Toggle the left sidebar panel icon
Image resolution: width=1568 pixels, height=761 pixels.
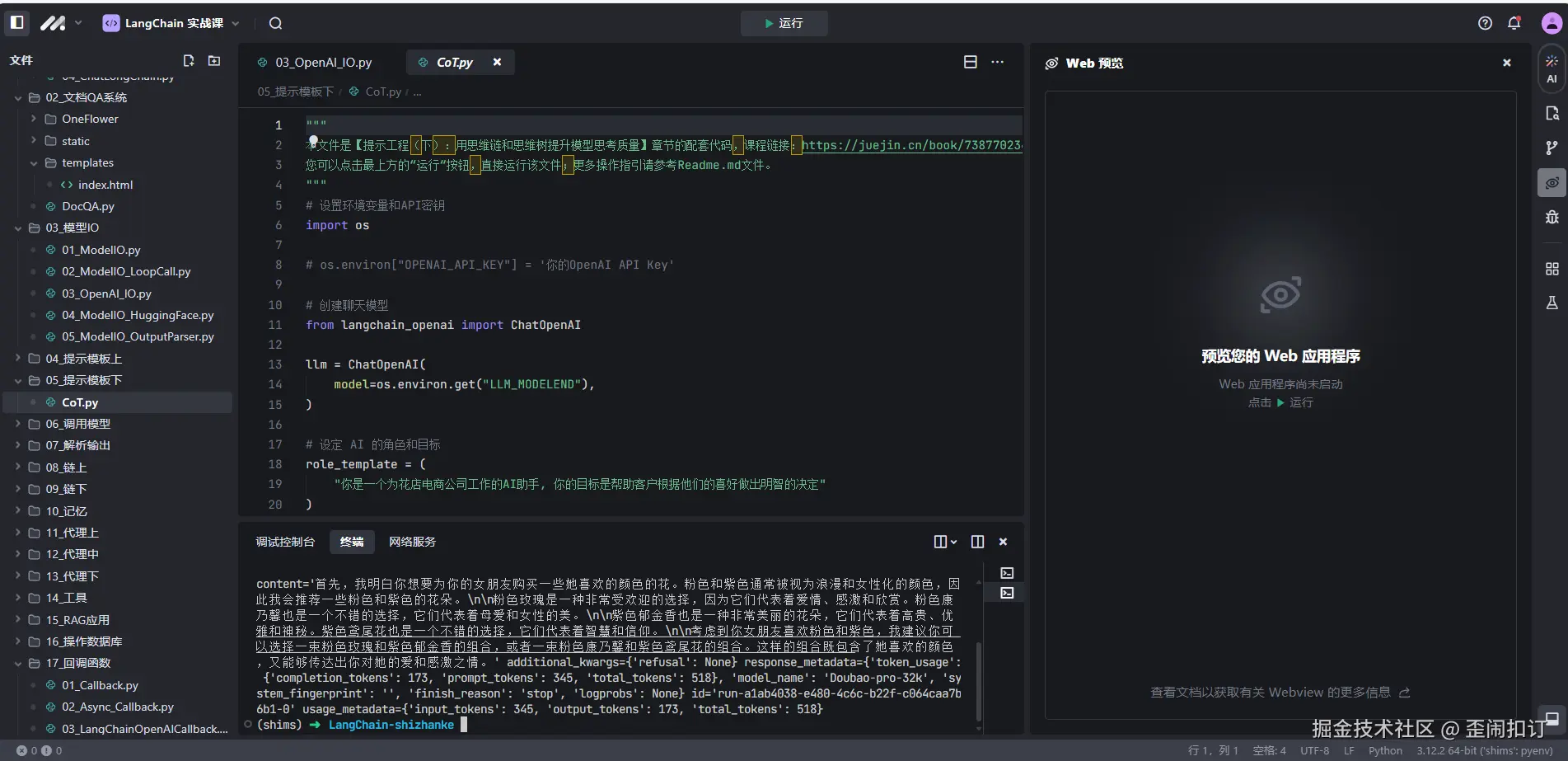point(16,23)
